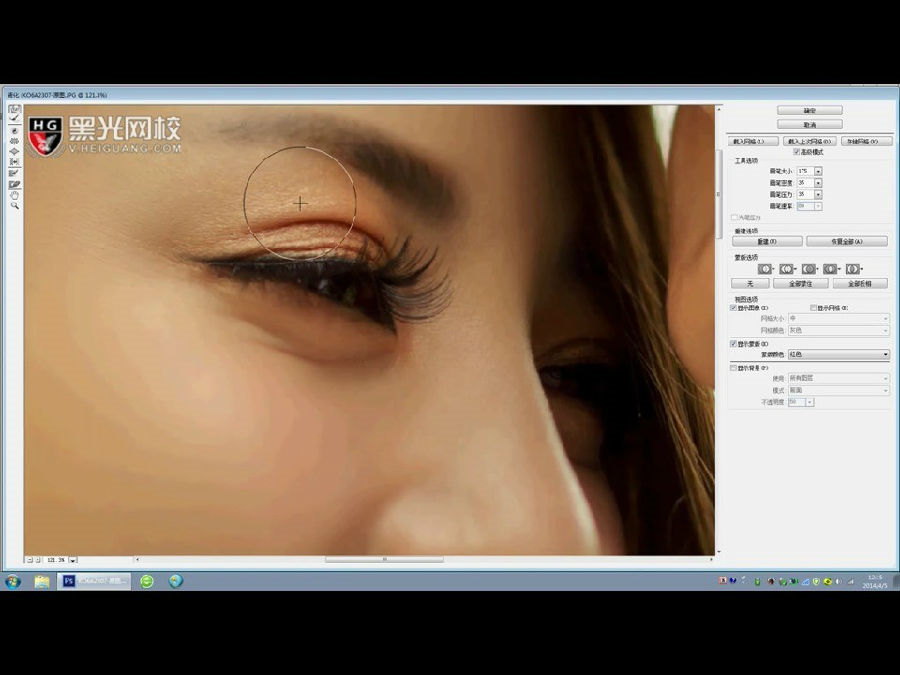Screen dimensions: 900x675
Task: Click the fourth mask option icon (intersect)
Action: (x=831, y=269)
